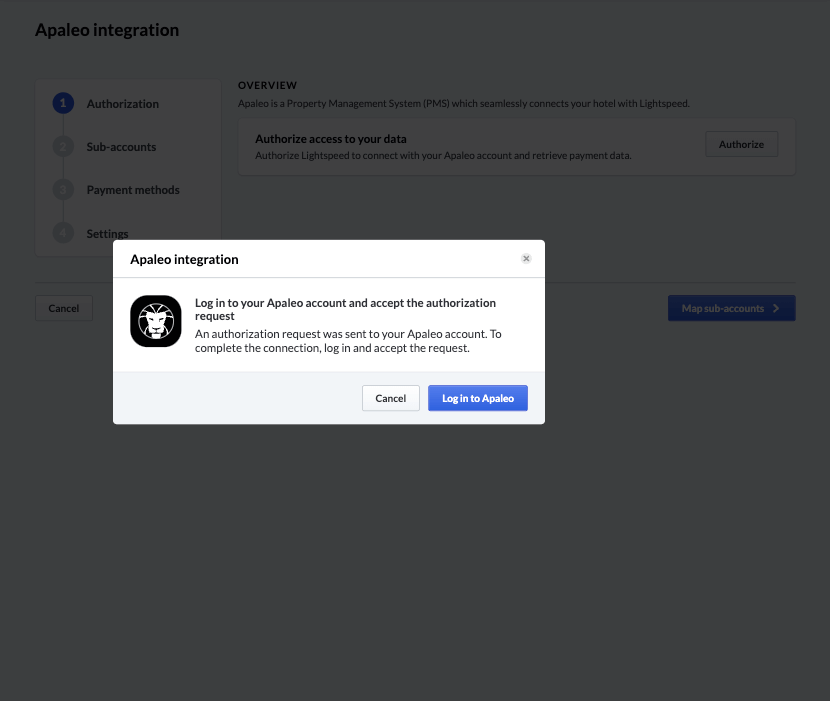Click the step 3 circle beside Payment methods

(63, 189)
